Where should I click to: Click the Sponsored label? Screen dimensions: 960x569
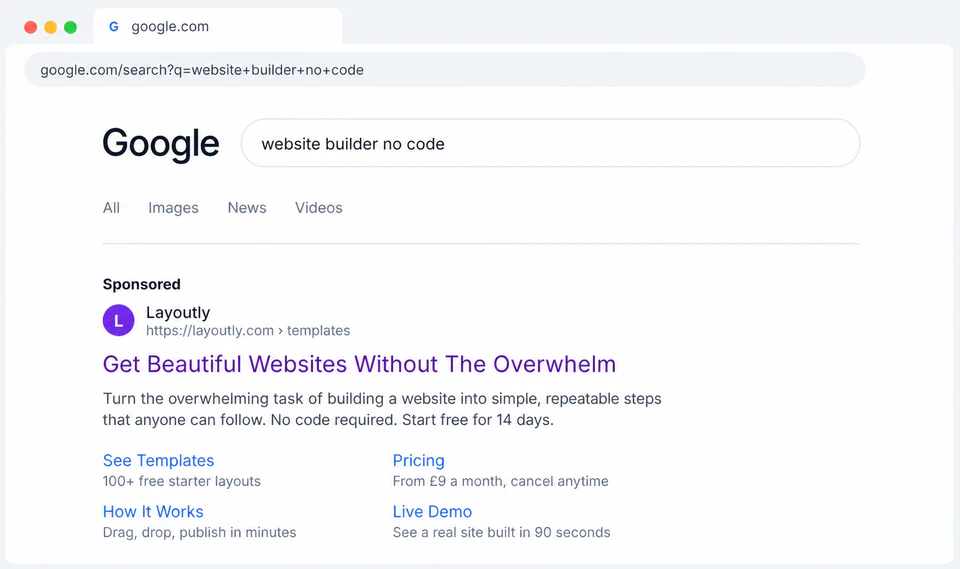point(141,284)
